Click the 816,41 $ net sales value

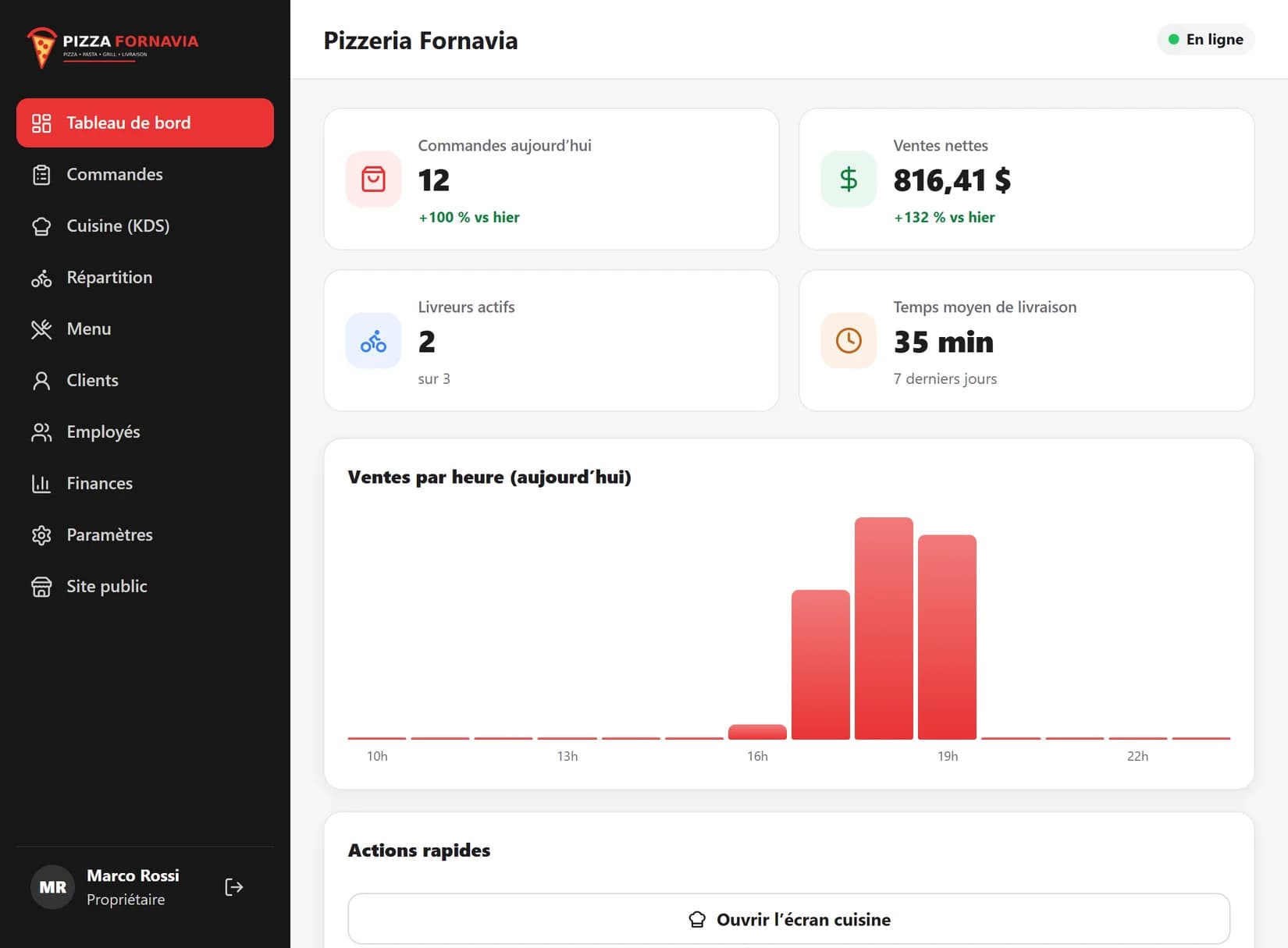coord(952,180)
